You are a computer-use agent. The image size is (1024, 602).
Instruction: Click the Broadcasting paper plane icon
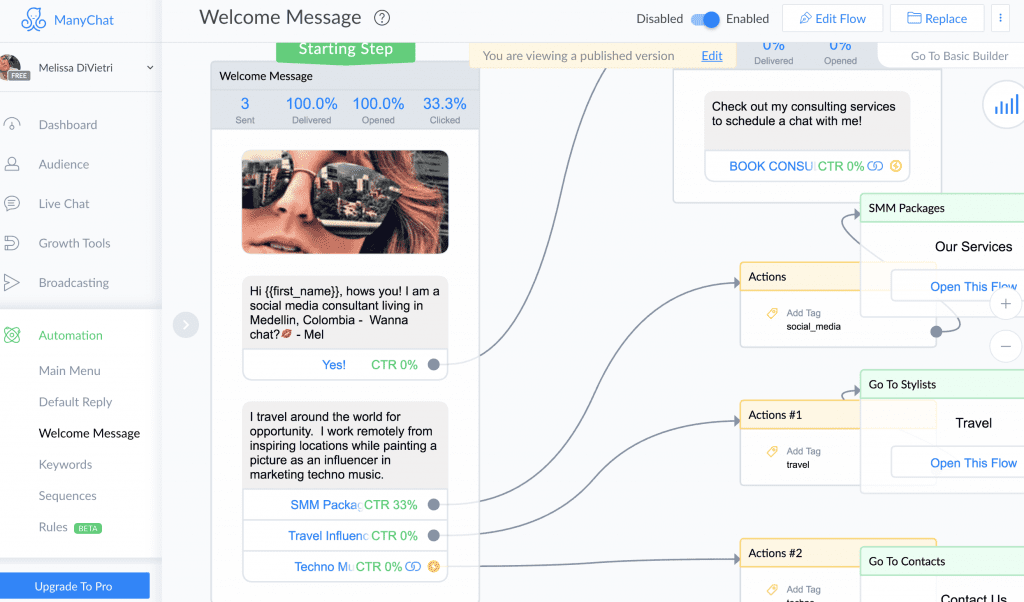tap(12, 283)
